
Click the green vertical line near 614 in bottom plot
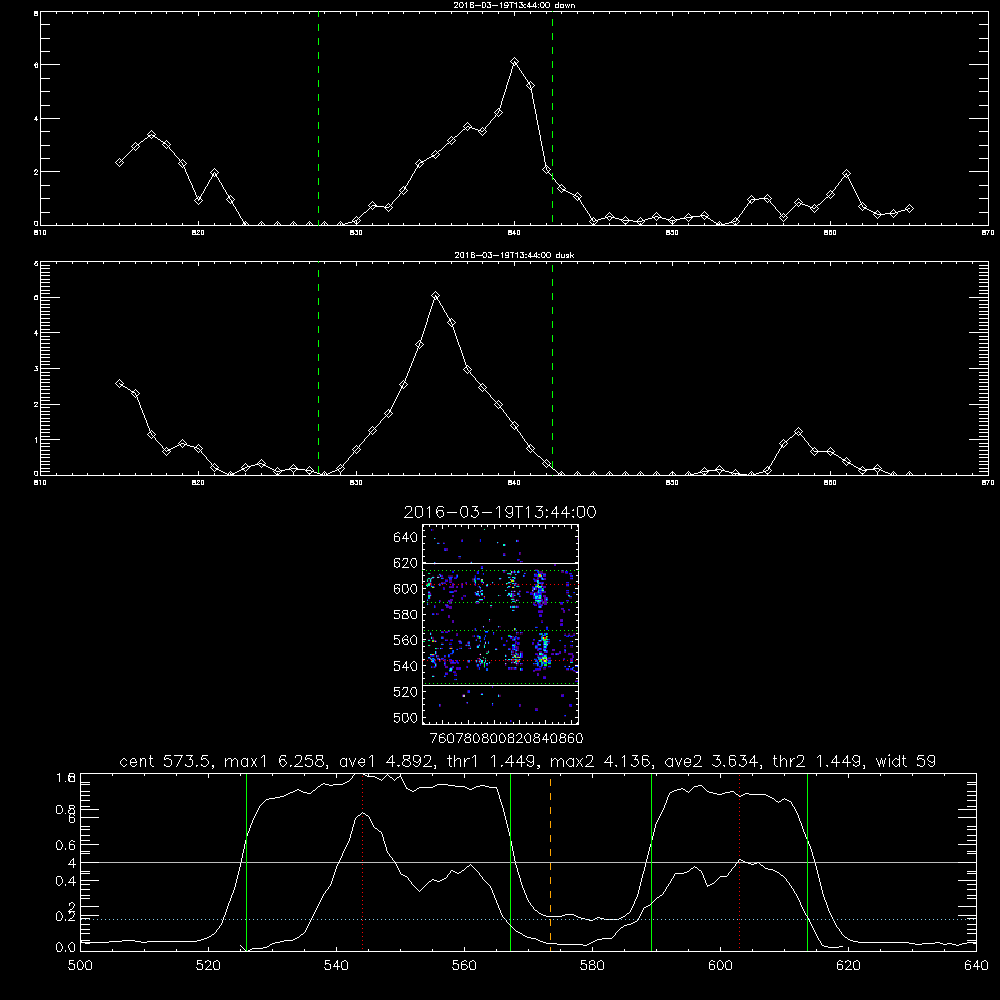[x=807, y=862]
